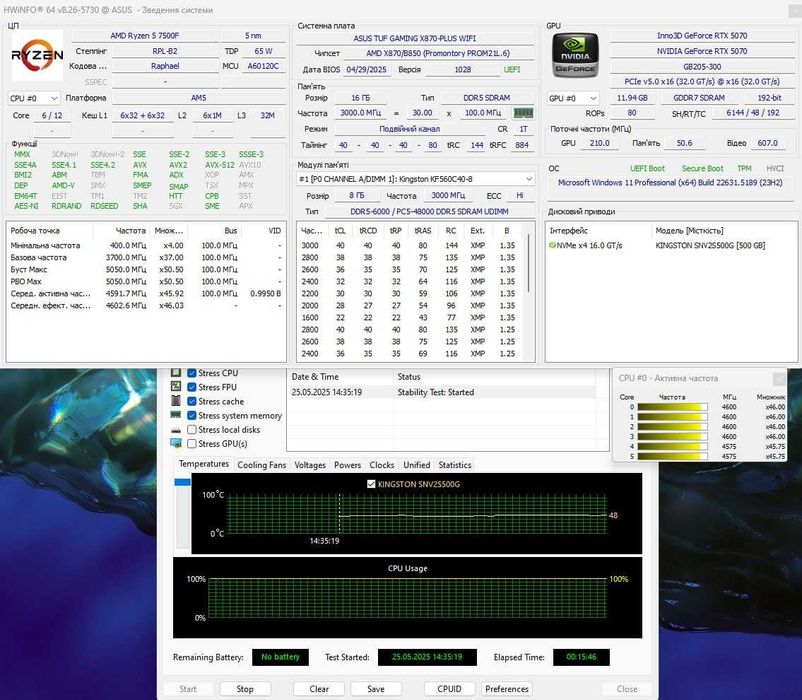
Task: Click the green NVMe drive status icon
Action: pos(552,245)
